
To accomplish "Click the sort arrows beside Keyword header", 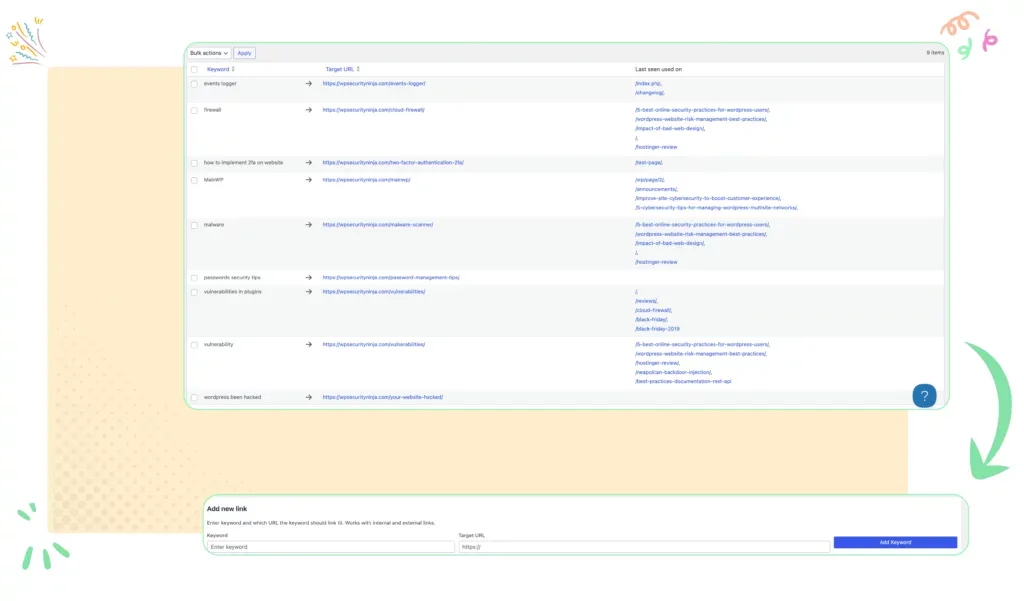I will [x=233, y=69].
